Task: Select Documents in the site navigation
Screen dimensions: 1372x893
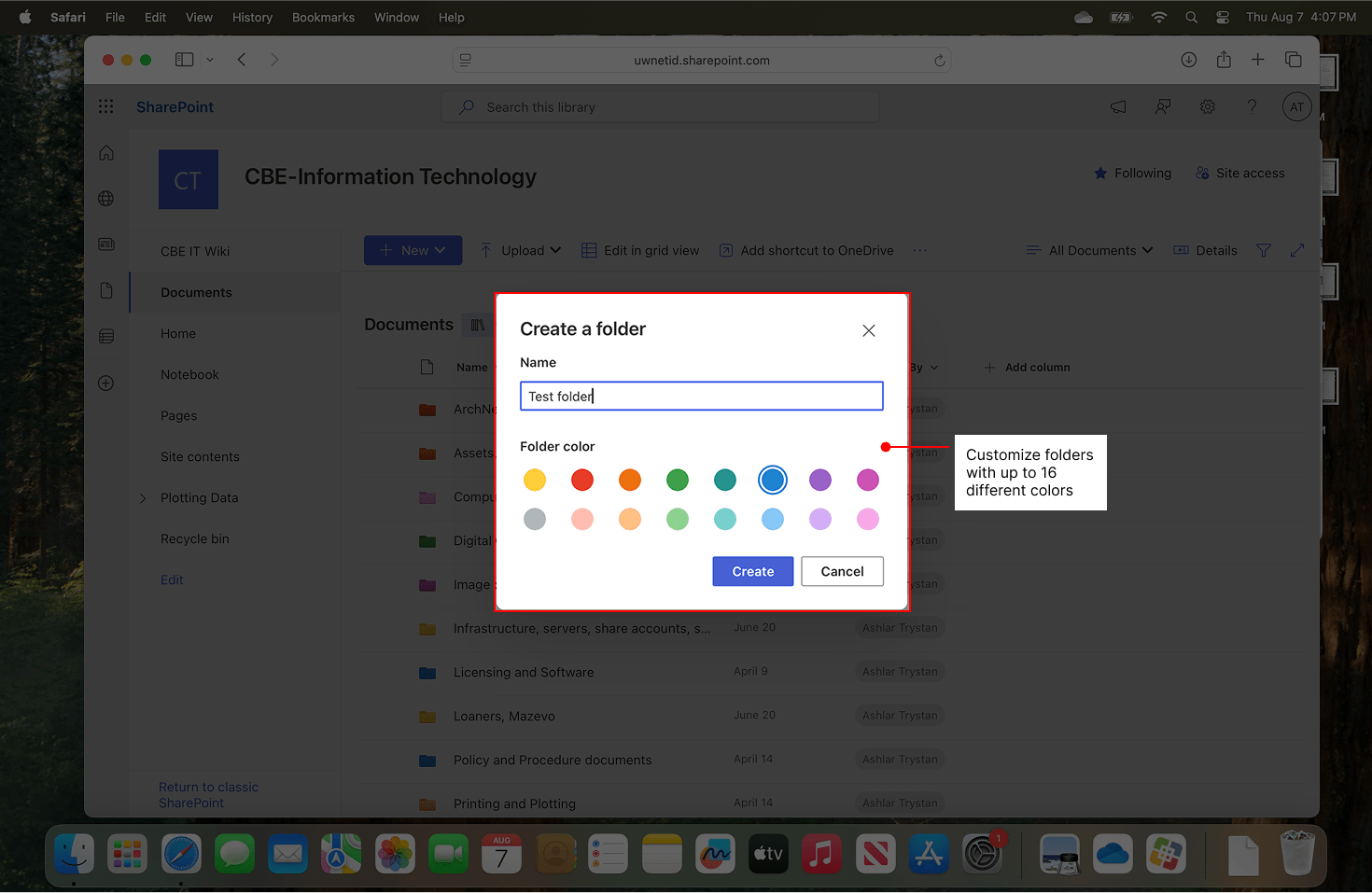Action: pyautogui.click(x=196, y=292)
